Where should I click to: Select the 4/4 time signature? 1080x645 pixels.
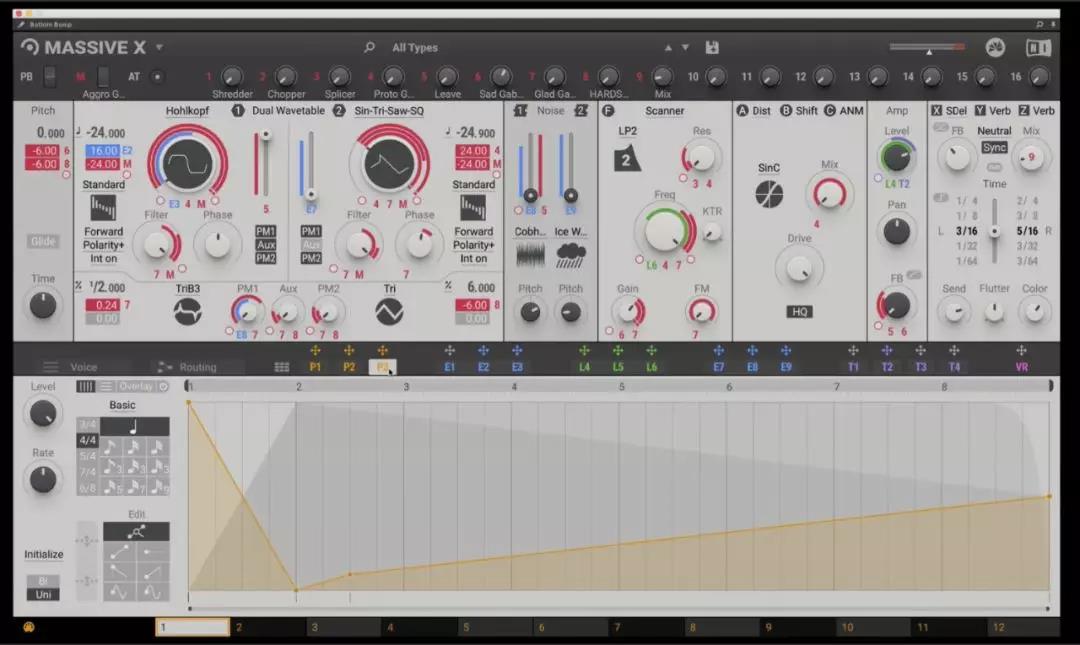pyautogui.click(x=87, y=440)
